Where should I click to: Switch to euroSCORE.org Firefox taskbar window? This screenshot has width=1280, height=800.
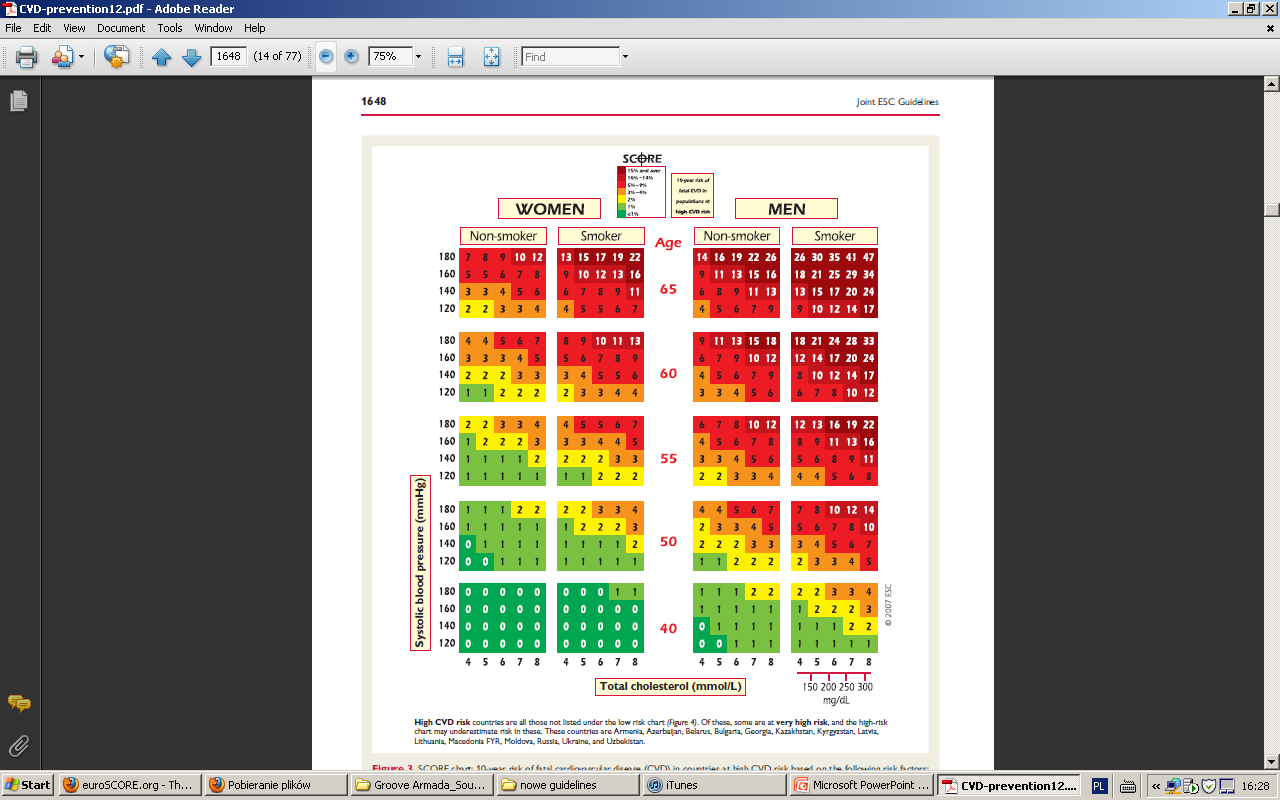click(130, 785)
